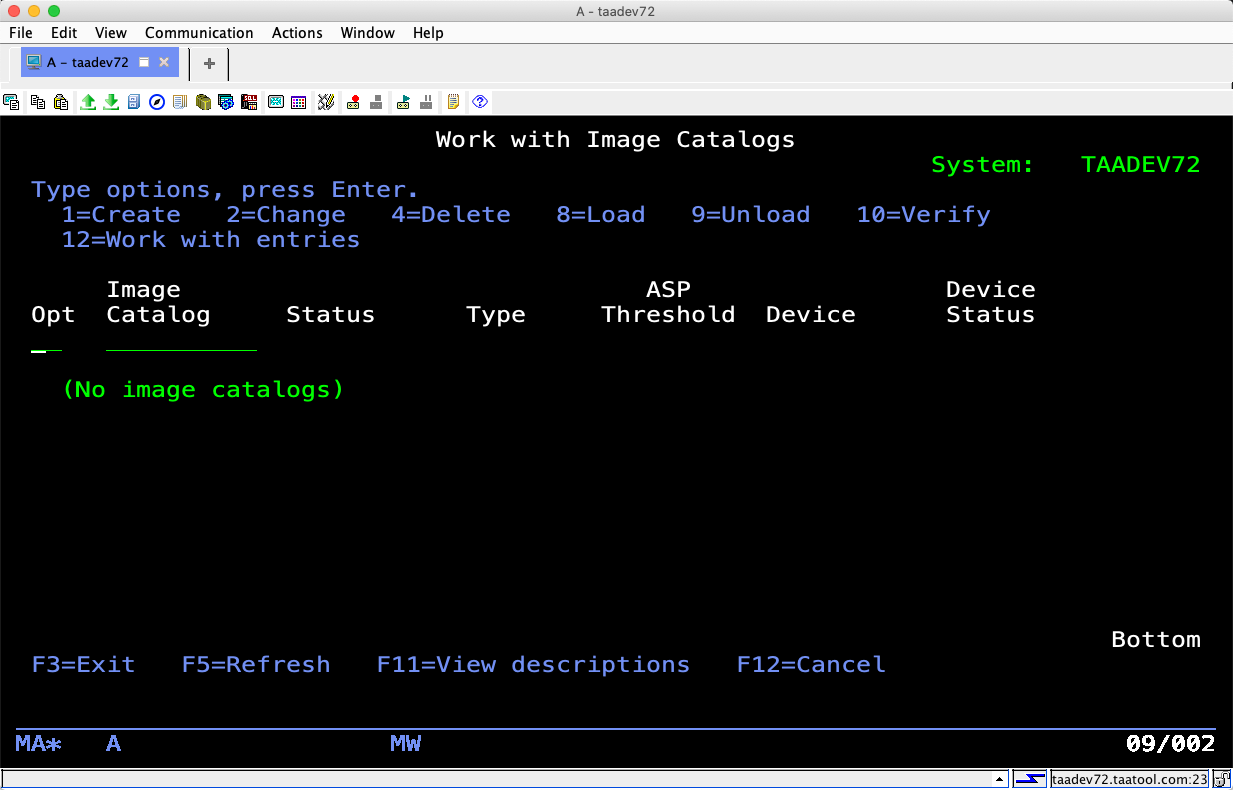Open the yellow notepad macro editor icon
Viewport: 1233px width, 790px height.
(x=453, y=102)
